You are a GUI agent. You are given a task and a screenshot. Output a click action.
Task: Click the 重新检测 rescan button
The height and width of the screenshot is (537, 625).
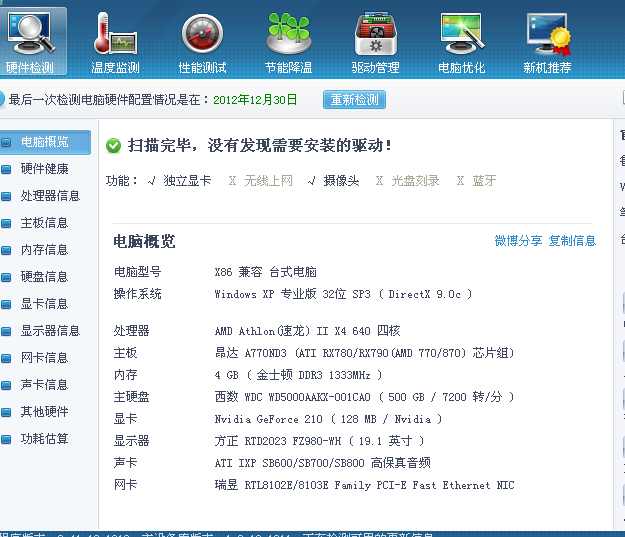click(x=354, y=99)
